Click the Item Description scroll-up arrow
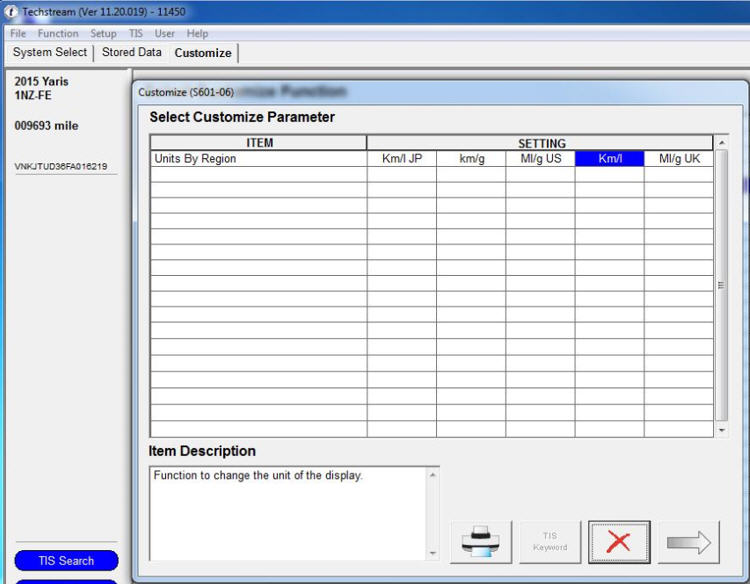The height and width of the screenshot is (584, 750). (x=433, y=474)
